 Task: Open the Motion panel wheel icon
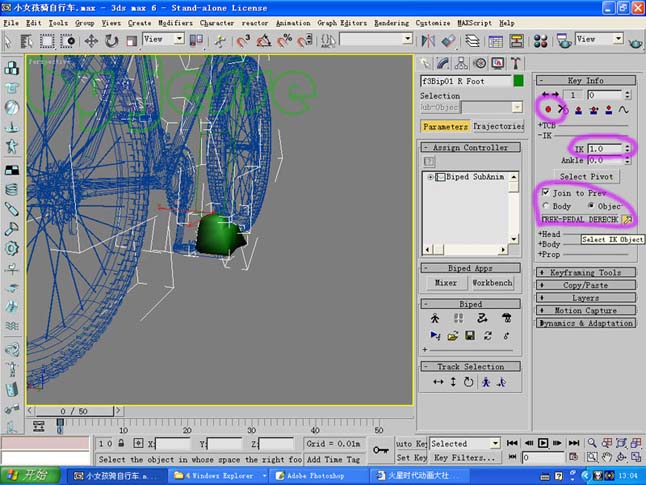pyautogui.click(x=480, y=63)
